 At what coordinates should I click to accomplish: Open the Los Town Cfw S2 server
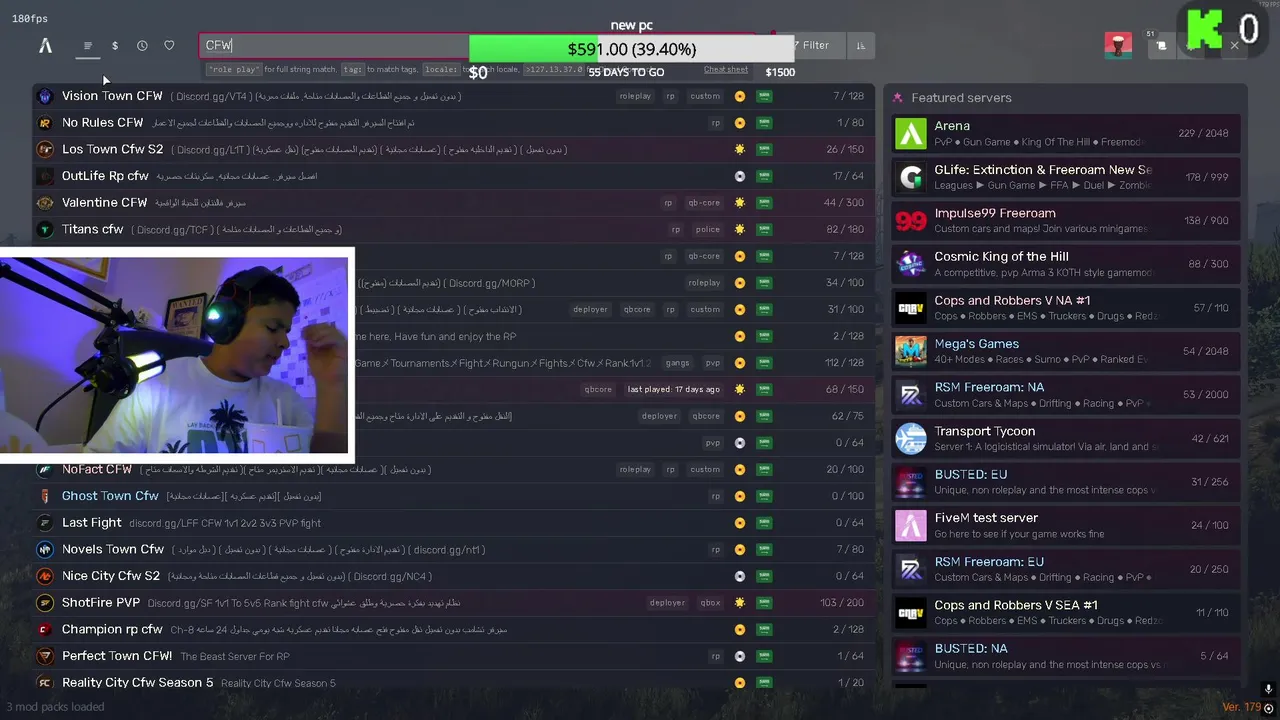(453, 149)
